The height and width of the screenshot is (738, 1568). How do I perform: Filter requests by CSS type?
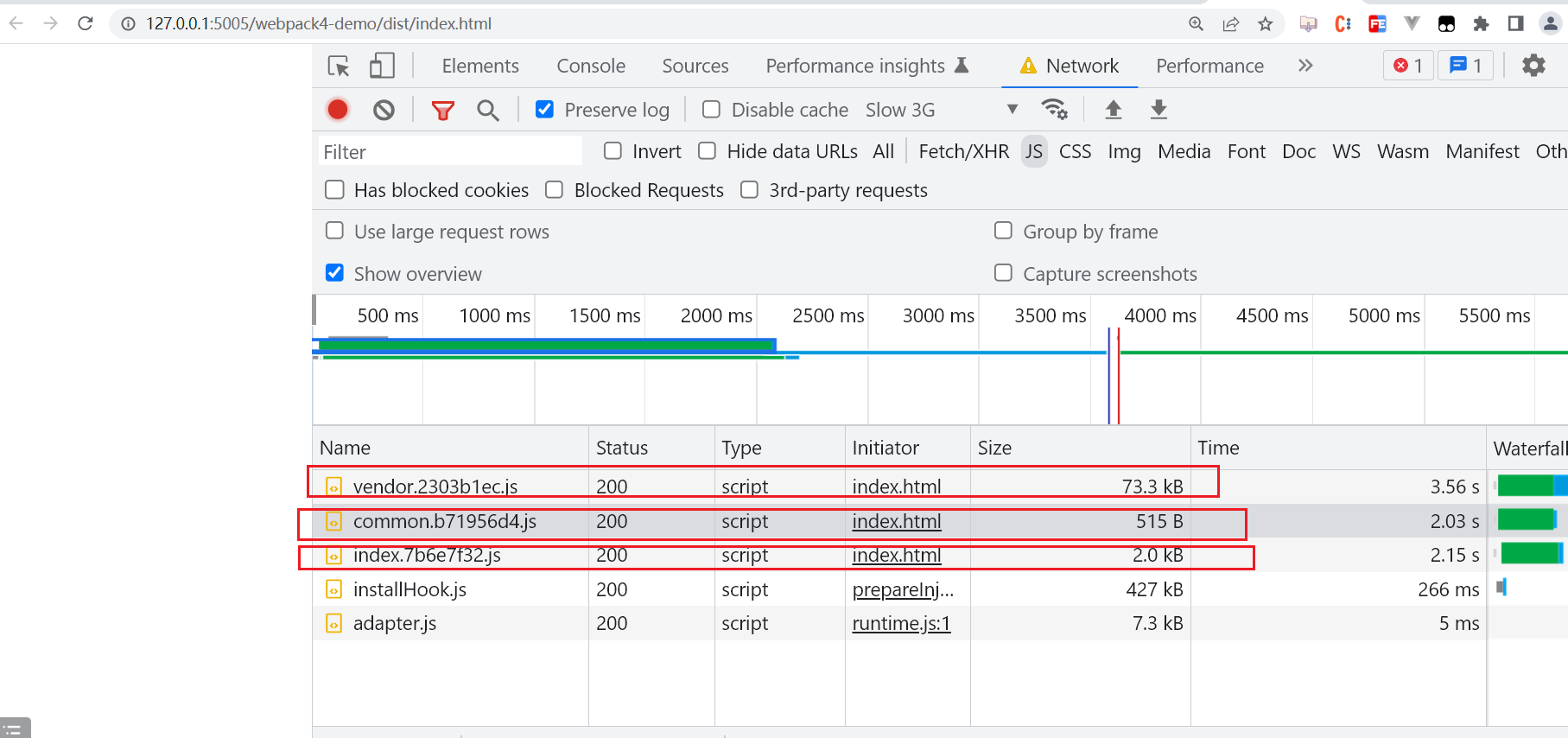coord(1075,151)
